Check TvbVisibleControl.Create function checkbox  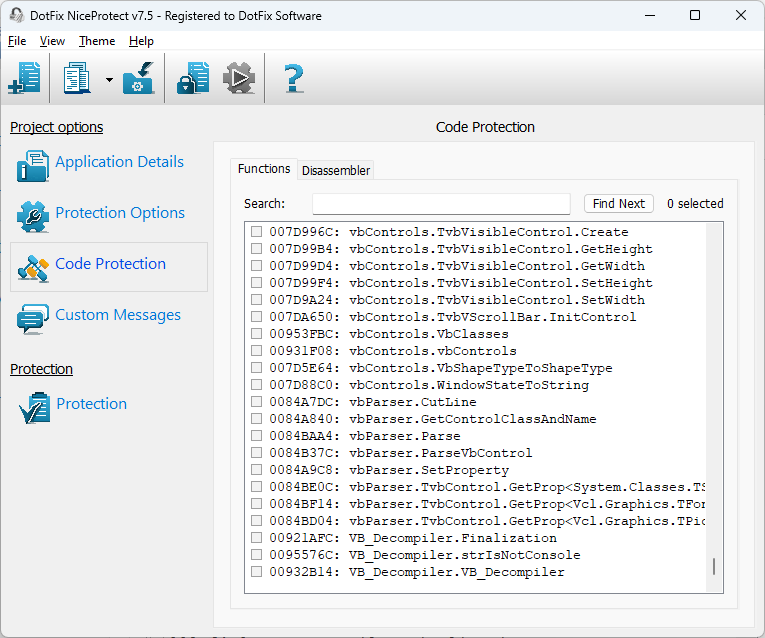coord(256,232)
